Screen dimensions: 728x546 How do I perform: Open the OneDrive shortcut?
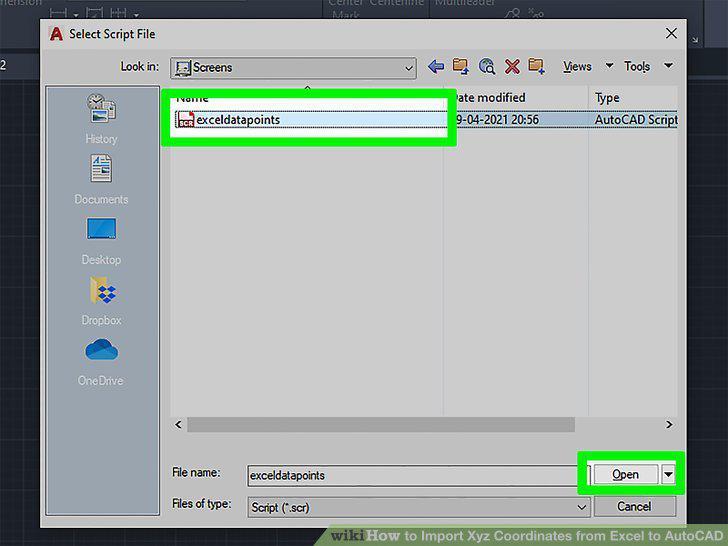(x=101, y=362)
